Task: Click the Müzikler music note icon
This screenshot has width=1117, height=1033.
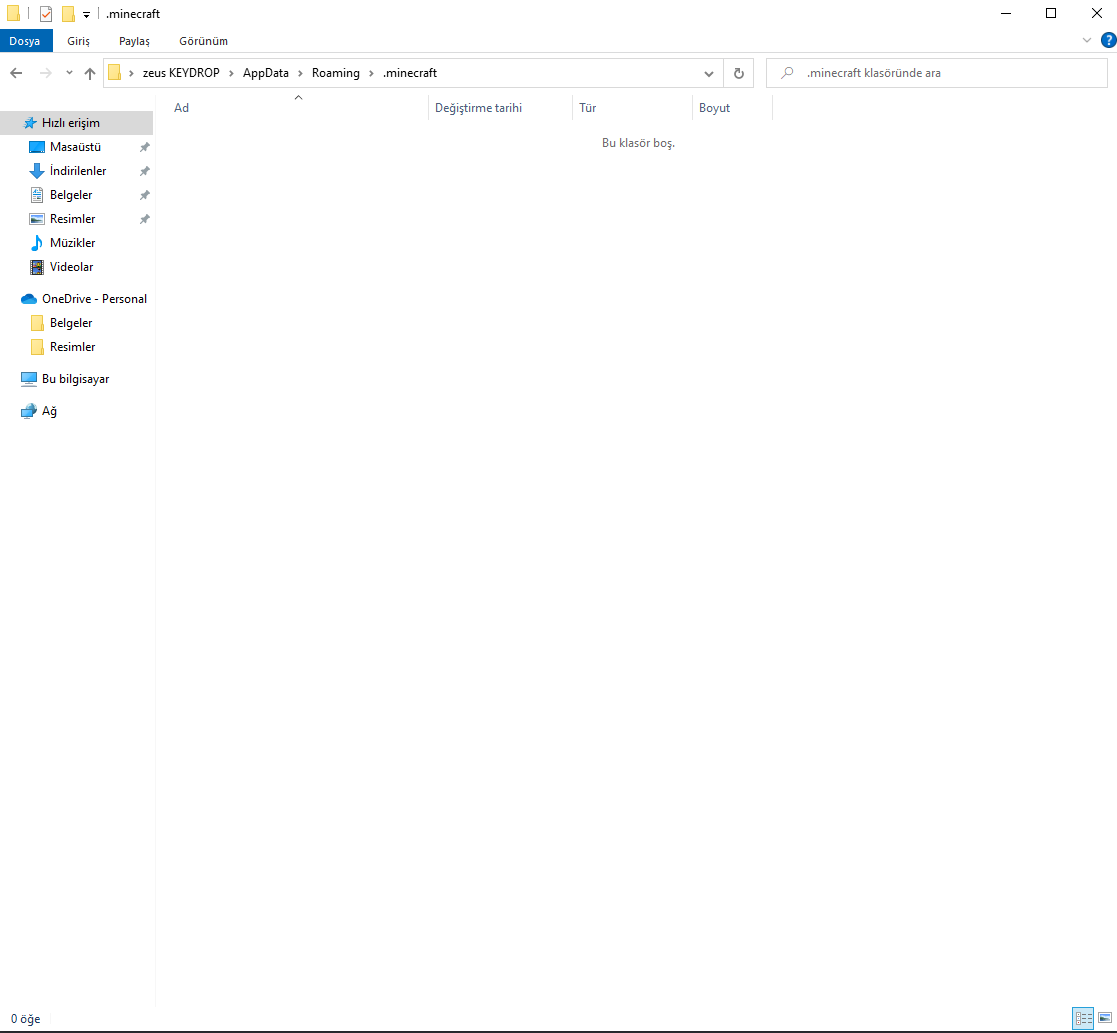Action: tap(36, 243)
